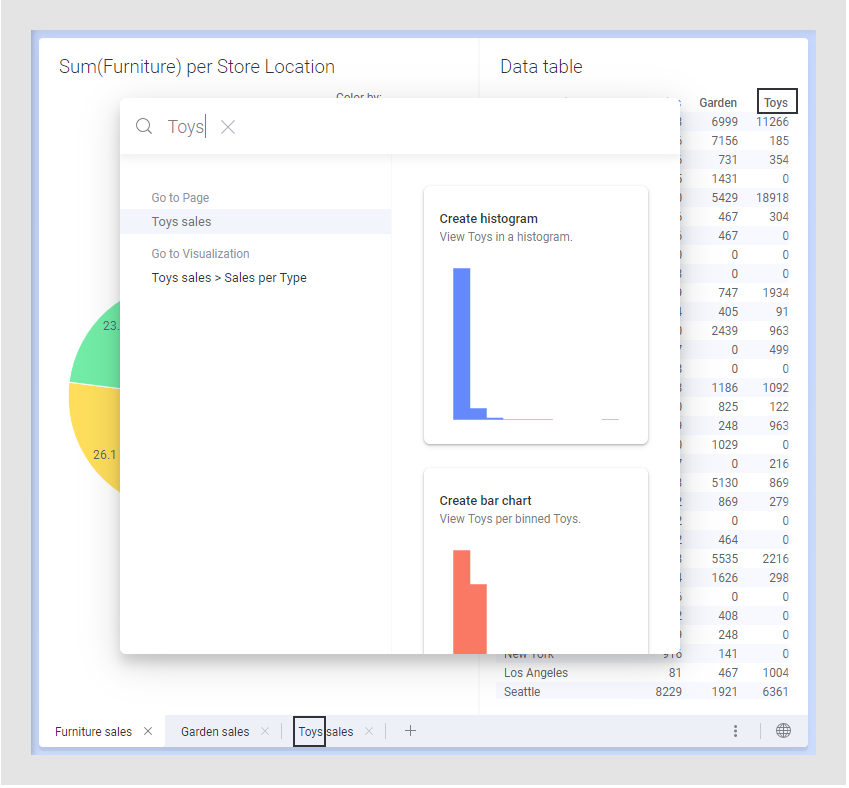Screen dimensions: 849x788
Task: Add a new page with plus icon
Action: coord(410,731)
